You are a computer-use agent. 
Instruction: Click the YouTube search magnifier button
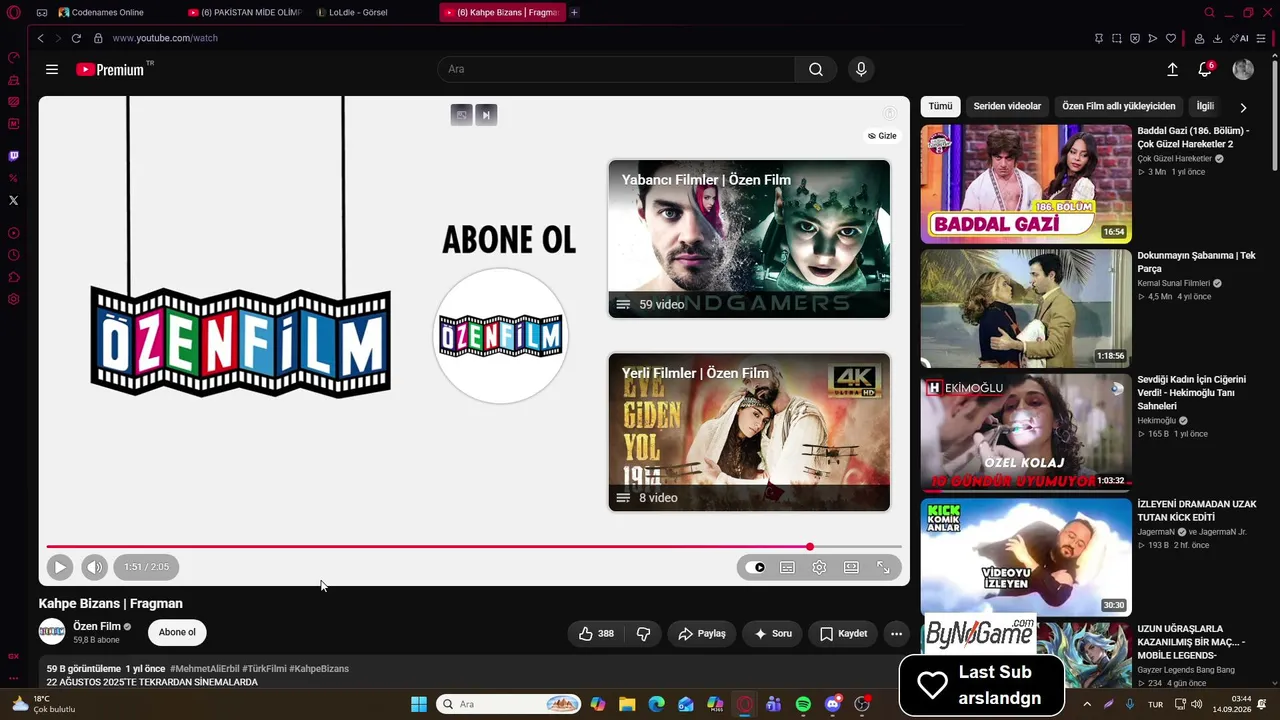816,69
